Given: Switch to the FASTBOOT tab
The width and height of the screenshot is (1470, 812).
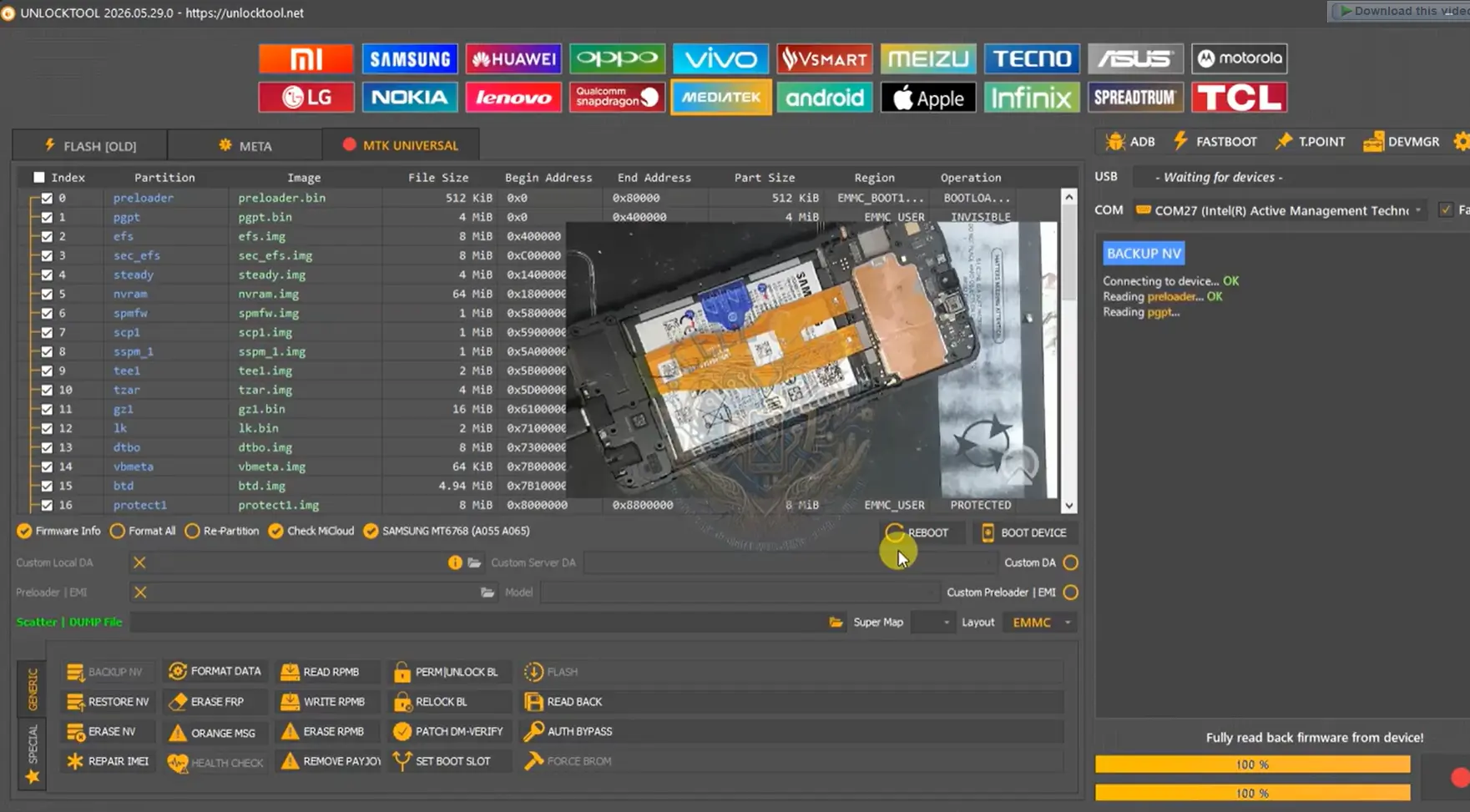Looking at the screenshot, I should (1215, 142).
